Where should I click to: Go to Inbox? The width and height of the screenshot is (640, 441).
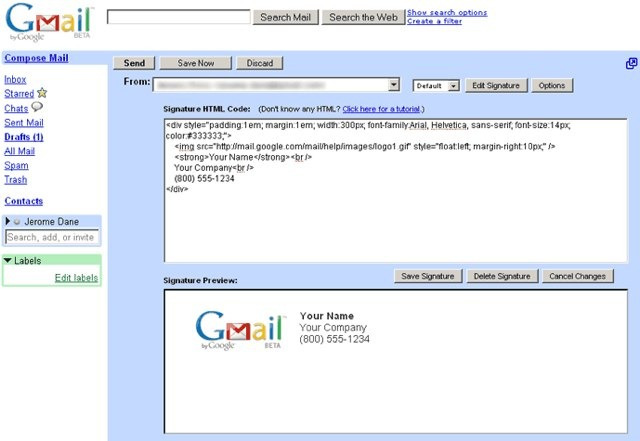click(15, 80)
